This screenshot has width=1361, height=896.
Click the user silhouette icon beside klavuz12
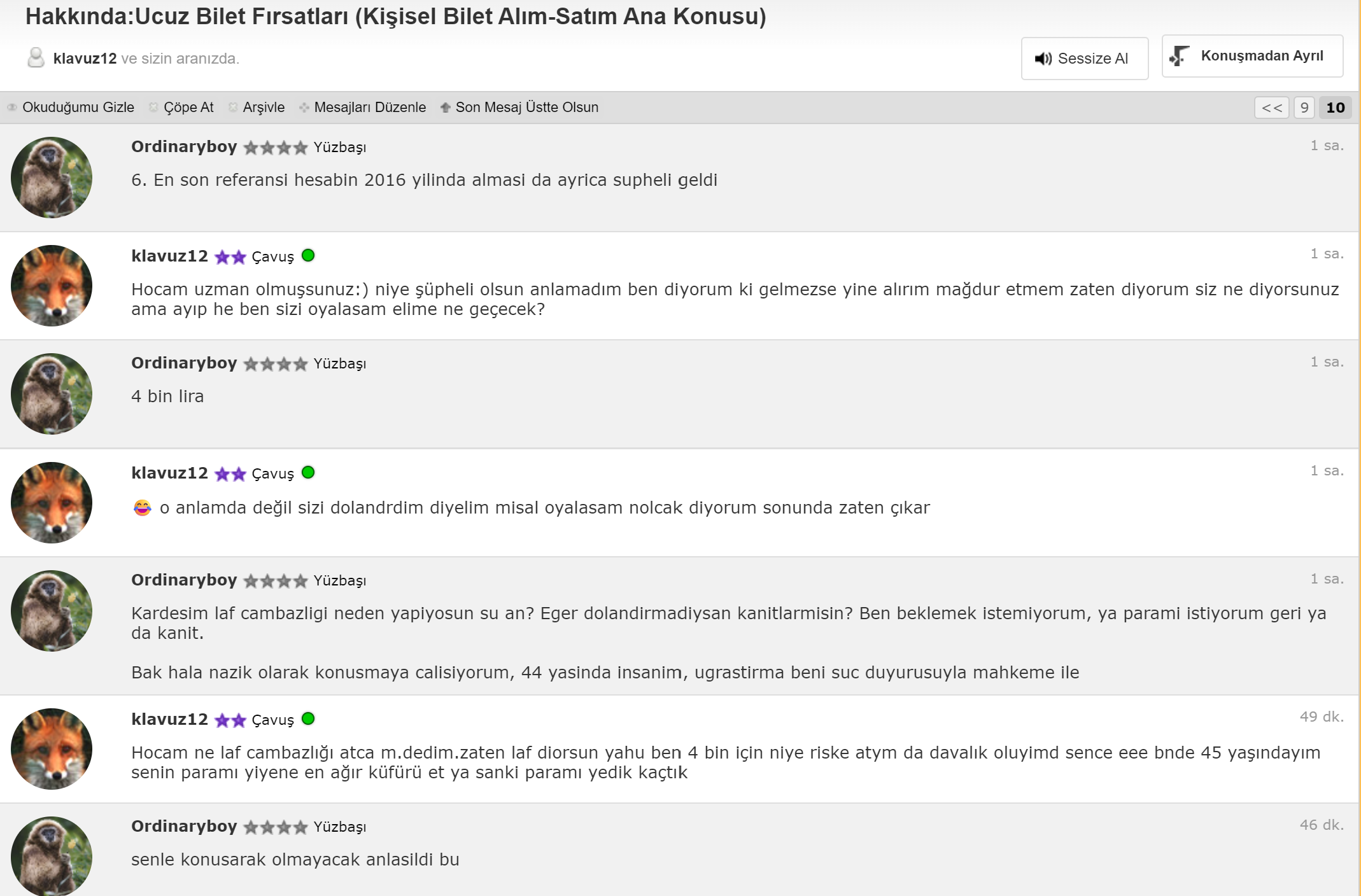[x=36, y=58]
